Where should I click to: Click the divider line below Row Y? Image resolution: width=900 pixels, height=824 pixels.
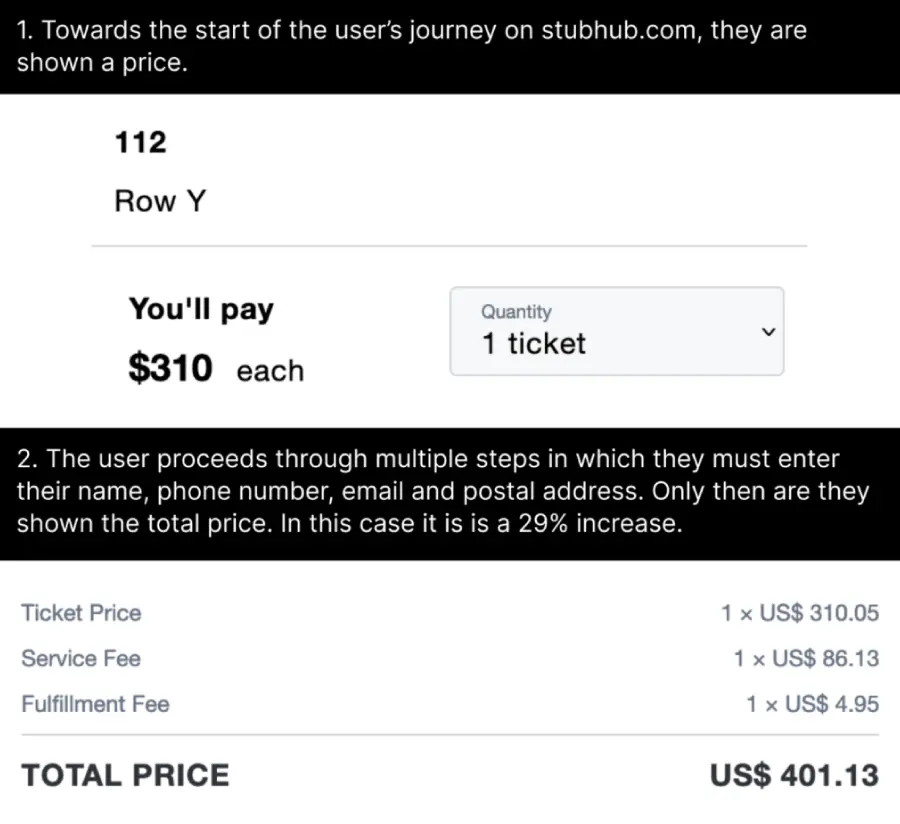pyautogui.click(x=448, y=246)
